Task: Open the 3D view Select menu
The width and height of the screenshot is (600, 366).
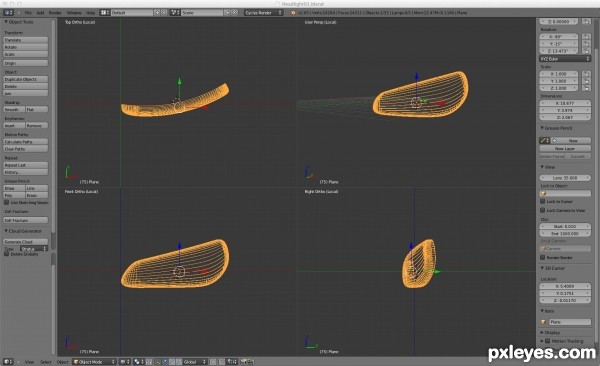Action: pos(46,362)
